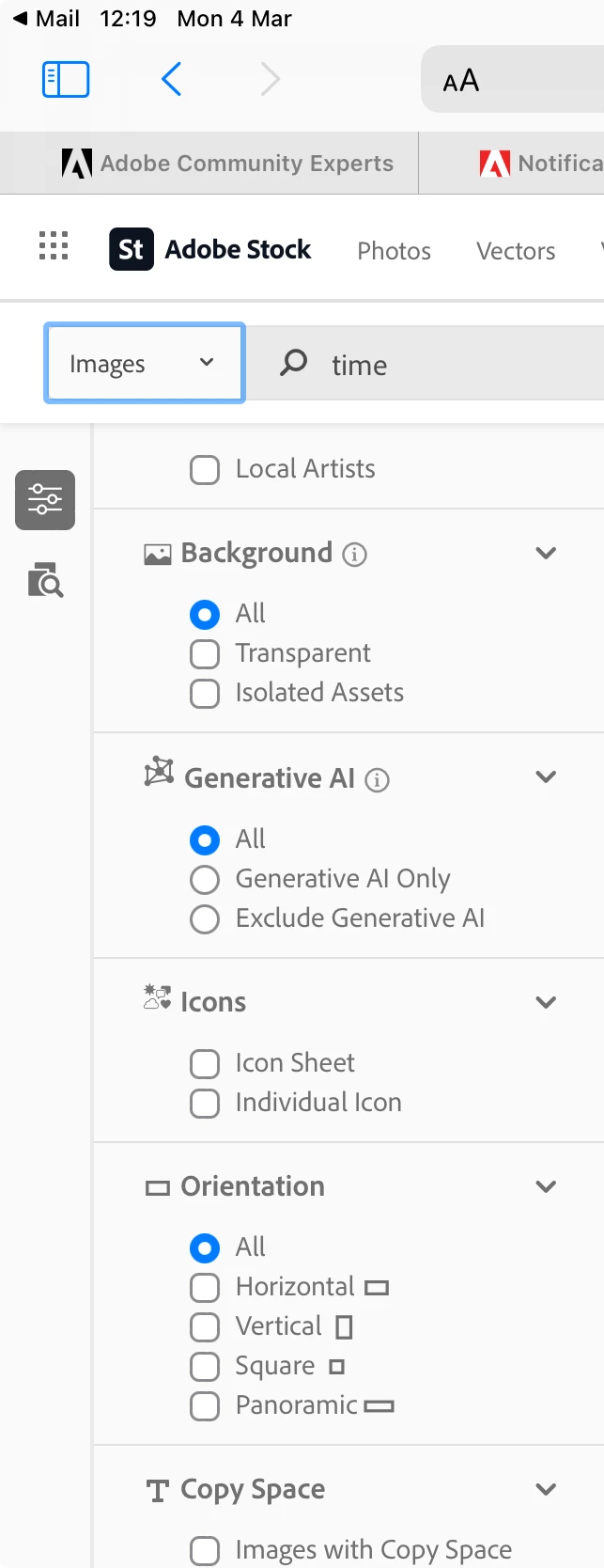Open the find similar image search icon
The height and width of the screenshot is (1568, 604).
[x=45, y=581]
